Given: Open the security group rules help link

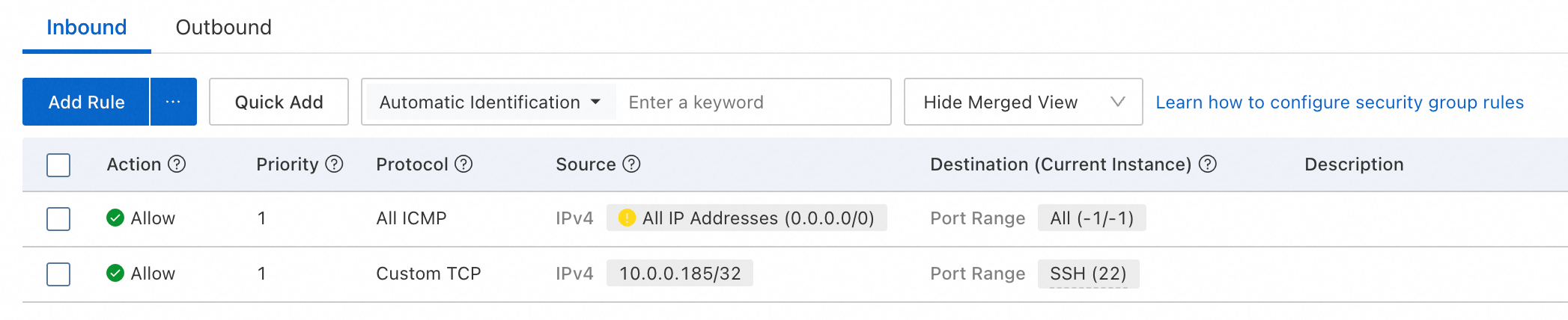Looking at the screenshot, I should [1340, 102].
